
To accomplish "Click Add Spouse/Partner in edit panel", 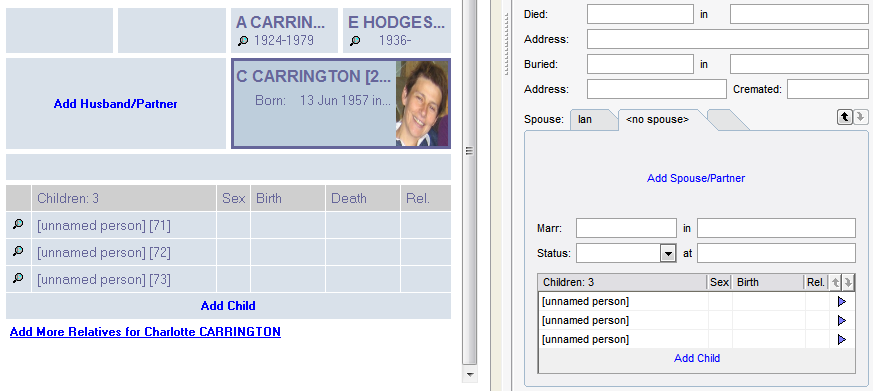I will coord(696,178).
